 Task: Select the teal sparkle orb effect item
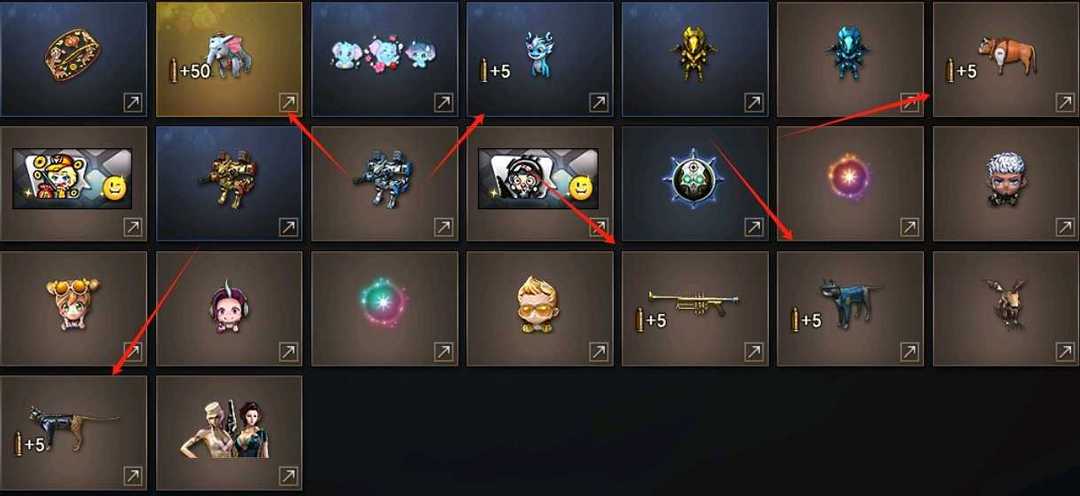[x=384, y=308]
